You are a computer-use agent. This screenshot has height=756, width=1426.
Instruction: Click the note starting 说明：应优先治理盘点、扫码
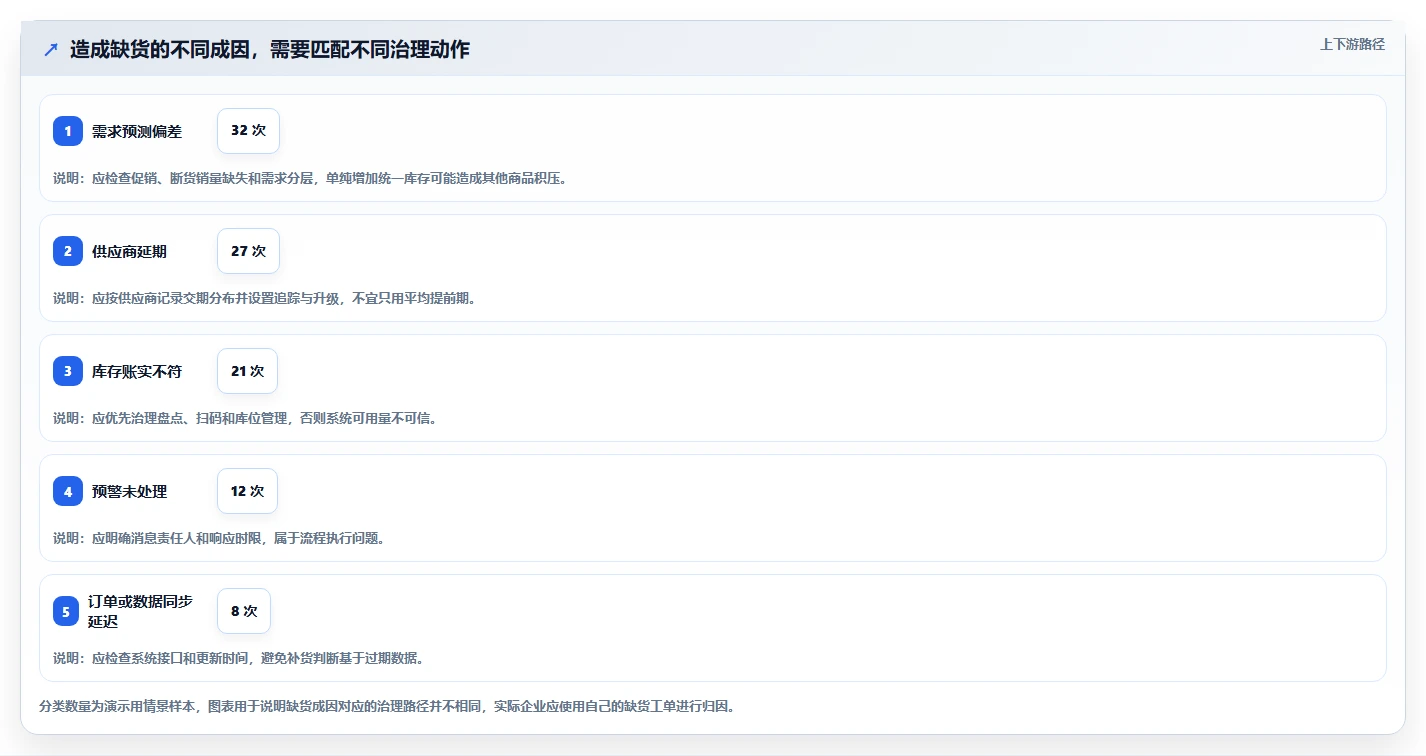point(245,418)
